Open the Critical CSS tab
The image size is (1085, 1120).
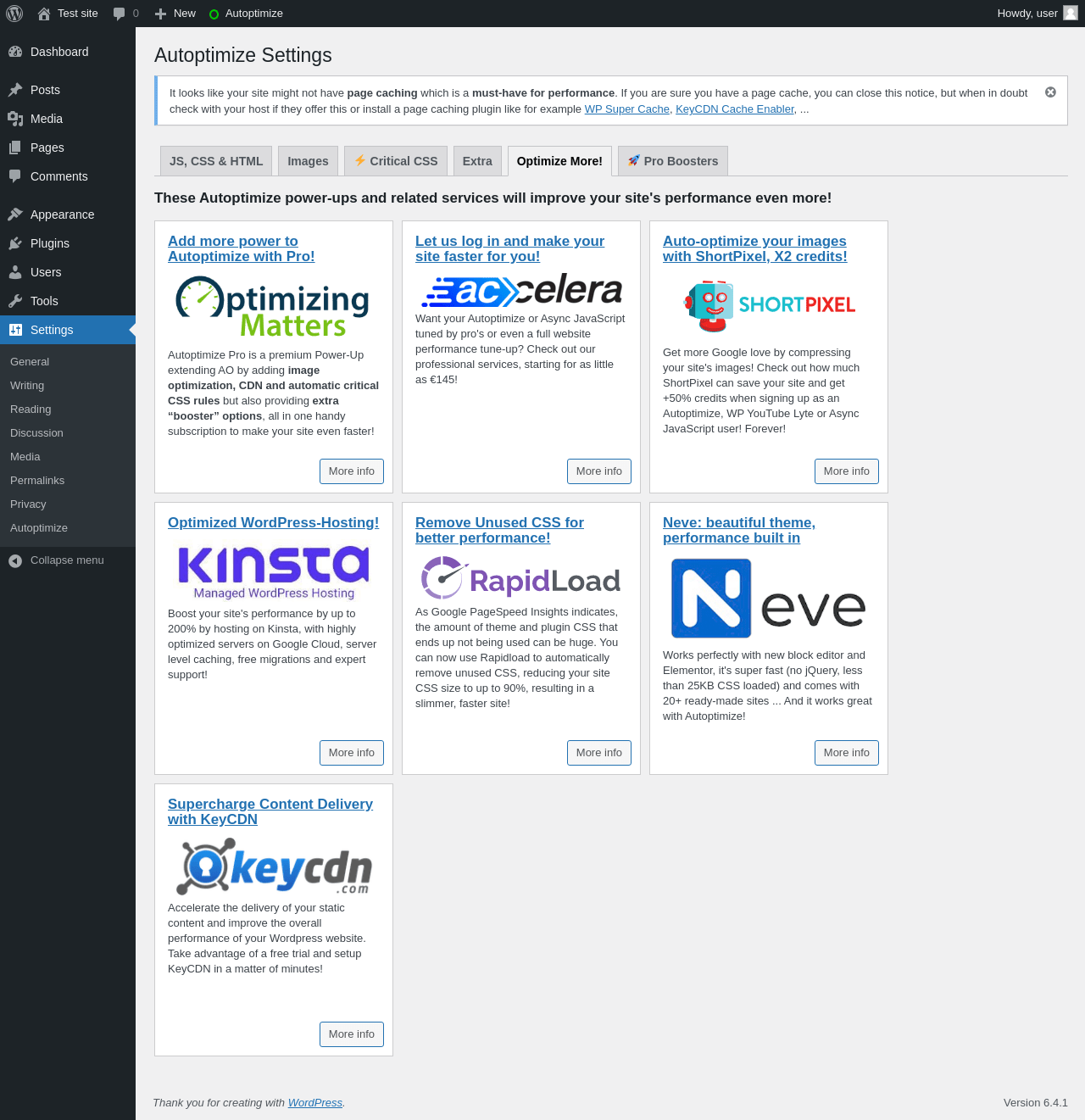click(x=396, y=161)
